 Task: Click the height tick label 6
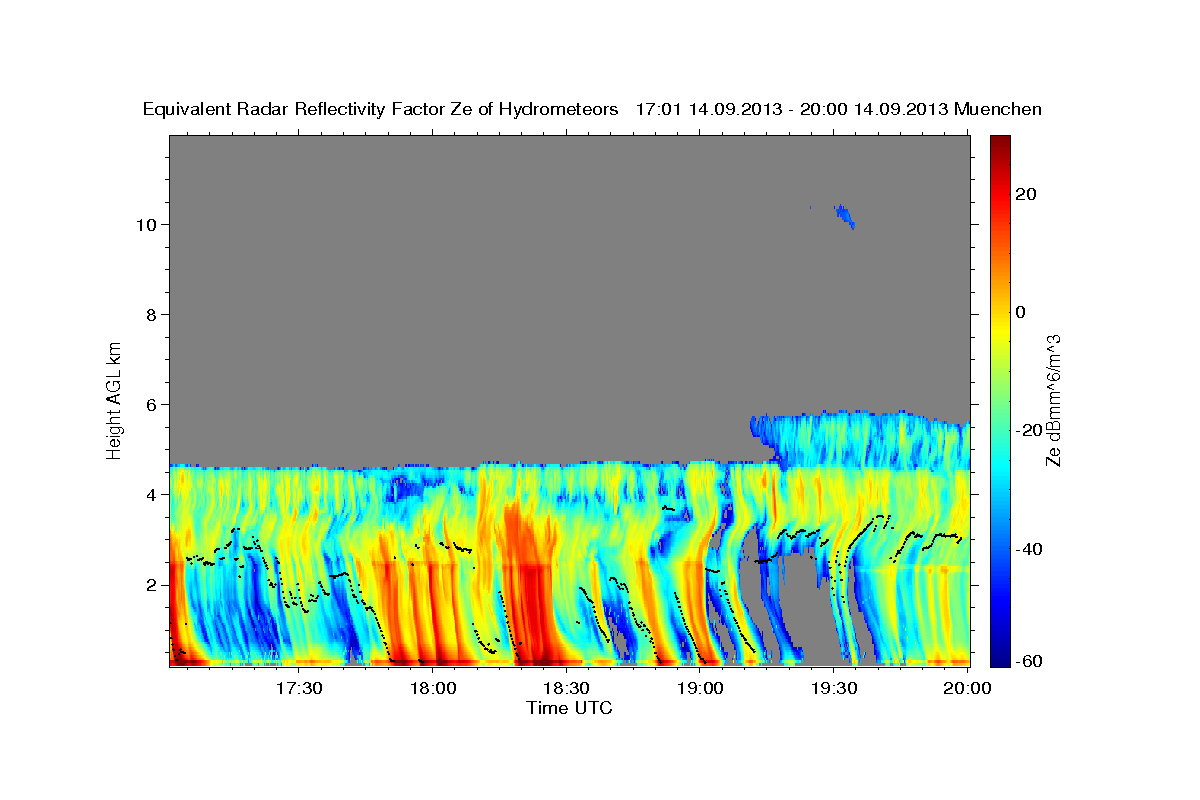151,404
